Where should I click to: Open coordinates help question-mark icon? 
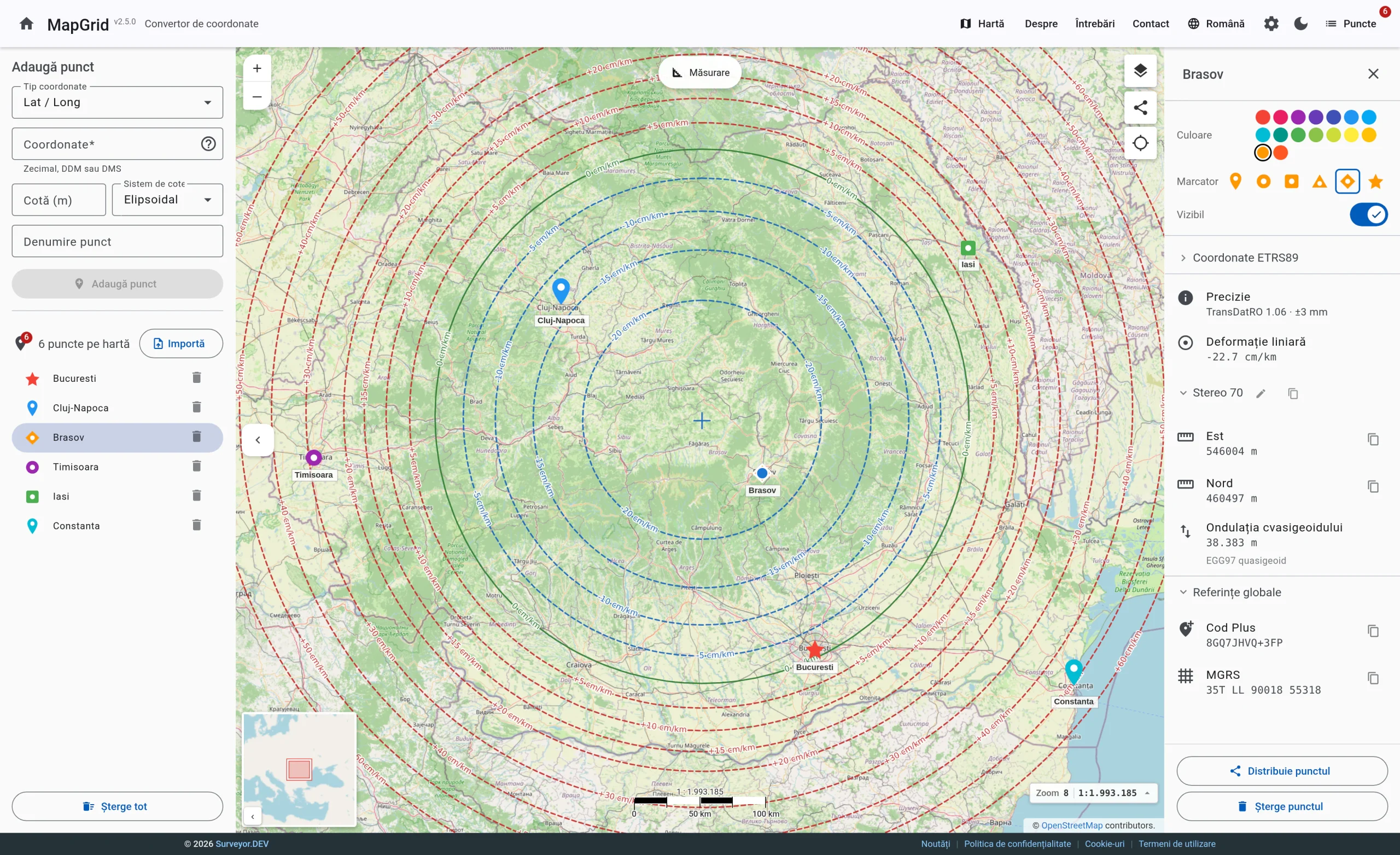coord(208,144)
